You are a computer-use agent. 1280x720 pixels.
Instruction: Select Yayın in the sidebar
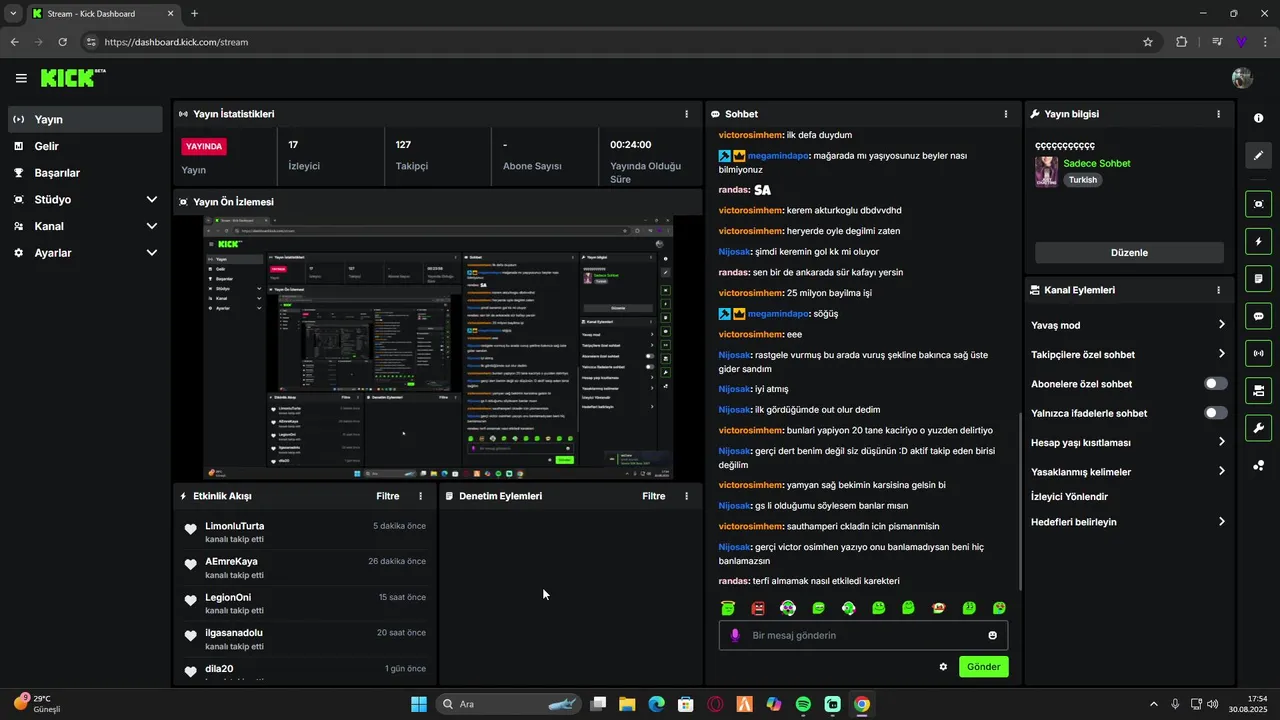pos(85,119)
